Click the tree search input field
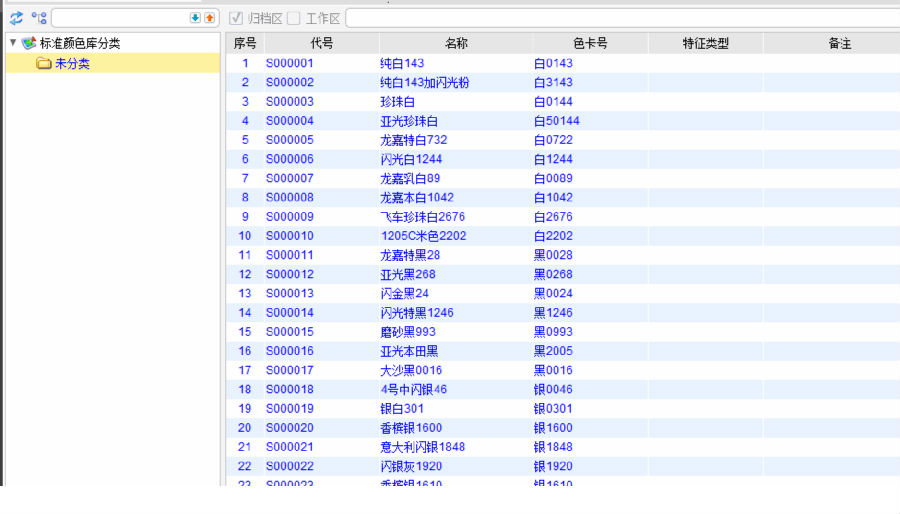Screen dimensions: 900x514 [x=120, y=18]
